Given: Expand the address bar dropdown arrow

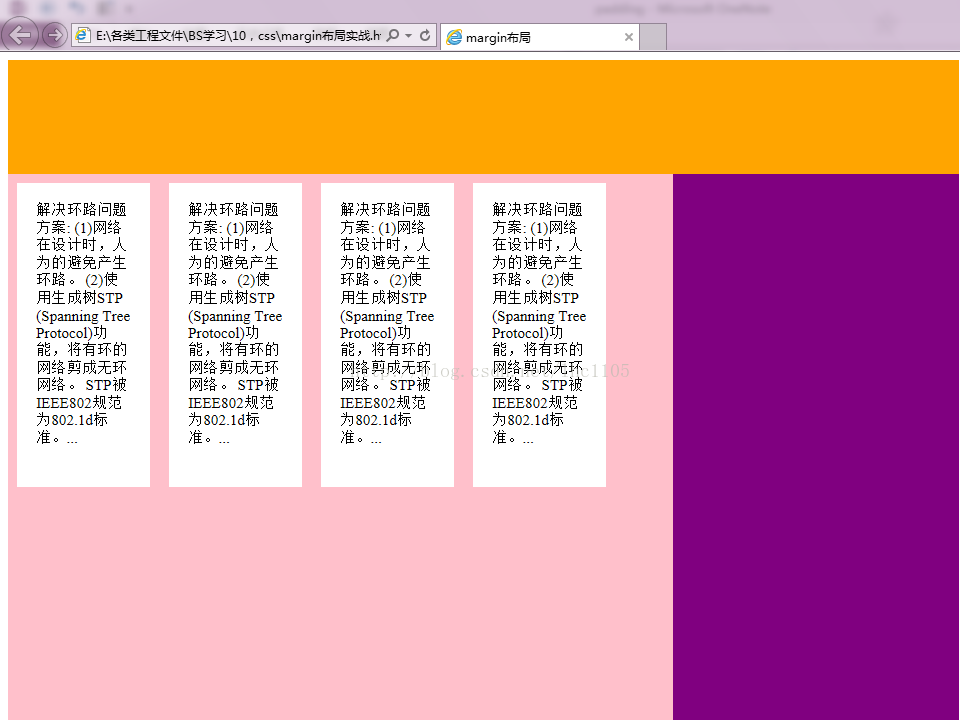Looking at the screenshot, I should pos(408,36).
